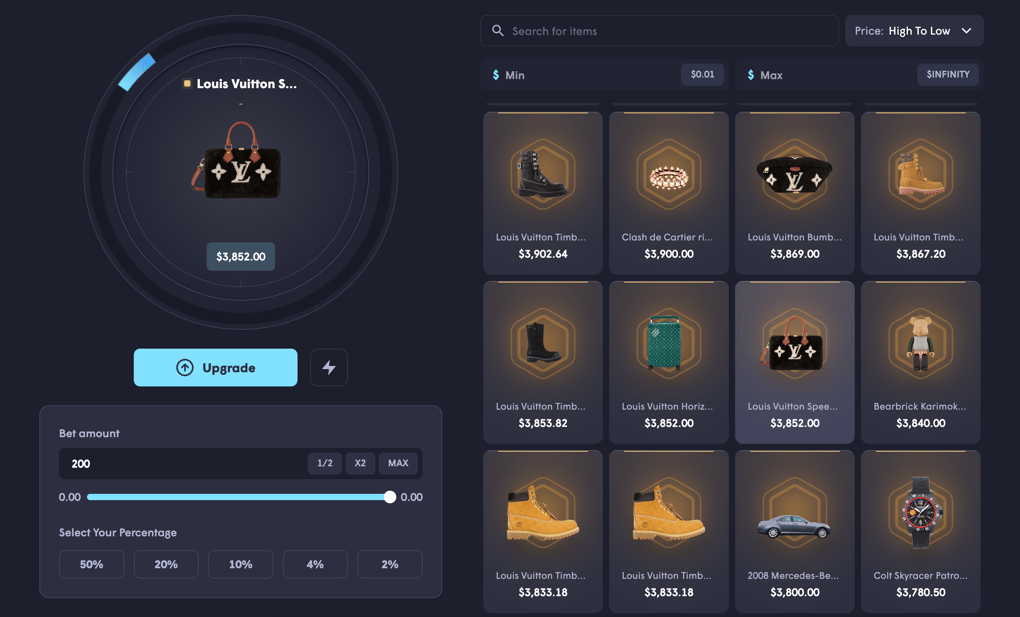1020x617 pixels.
Task: Set the bet to MAX
Action: coord(398,463)
